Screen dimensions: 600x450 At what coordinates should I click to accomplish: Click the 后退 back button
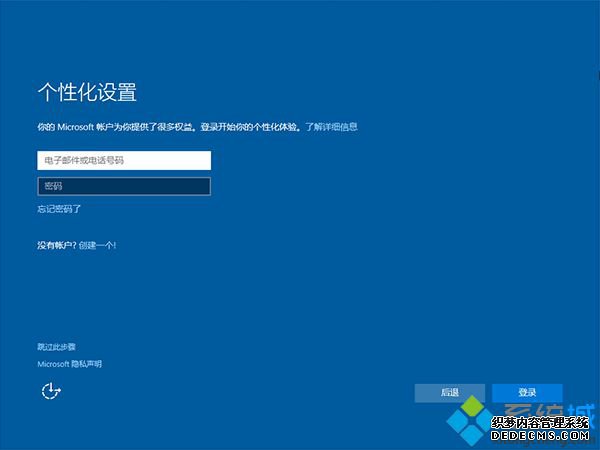click(450, 393)
